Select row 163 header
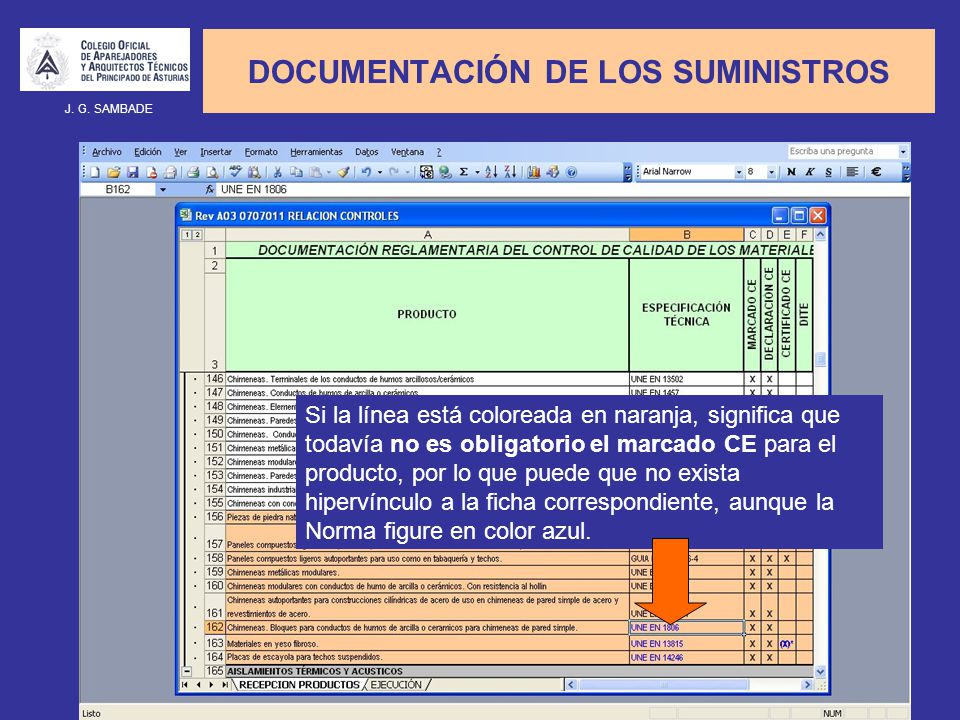 pyautogui.click(x=214, y=643)
